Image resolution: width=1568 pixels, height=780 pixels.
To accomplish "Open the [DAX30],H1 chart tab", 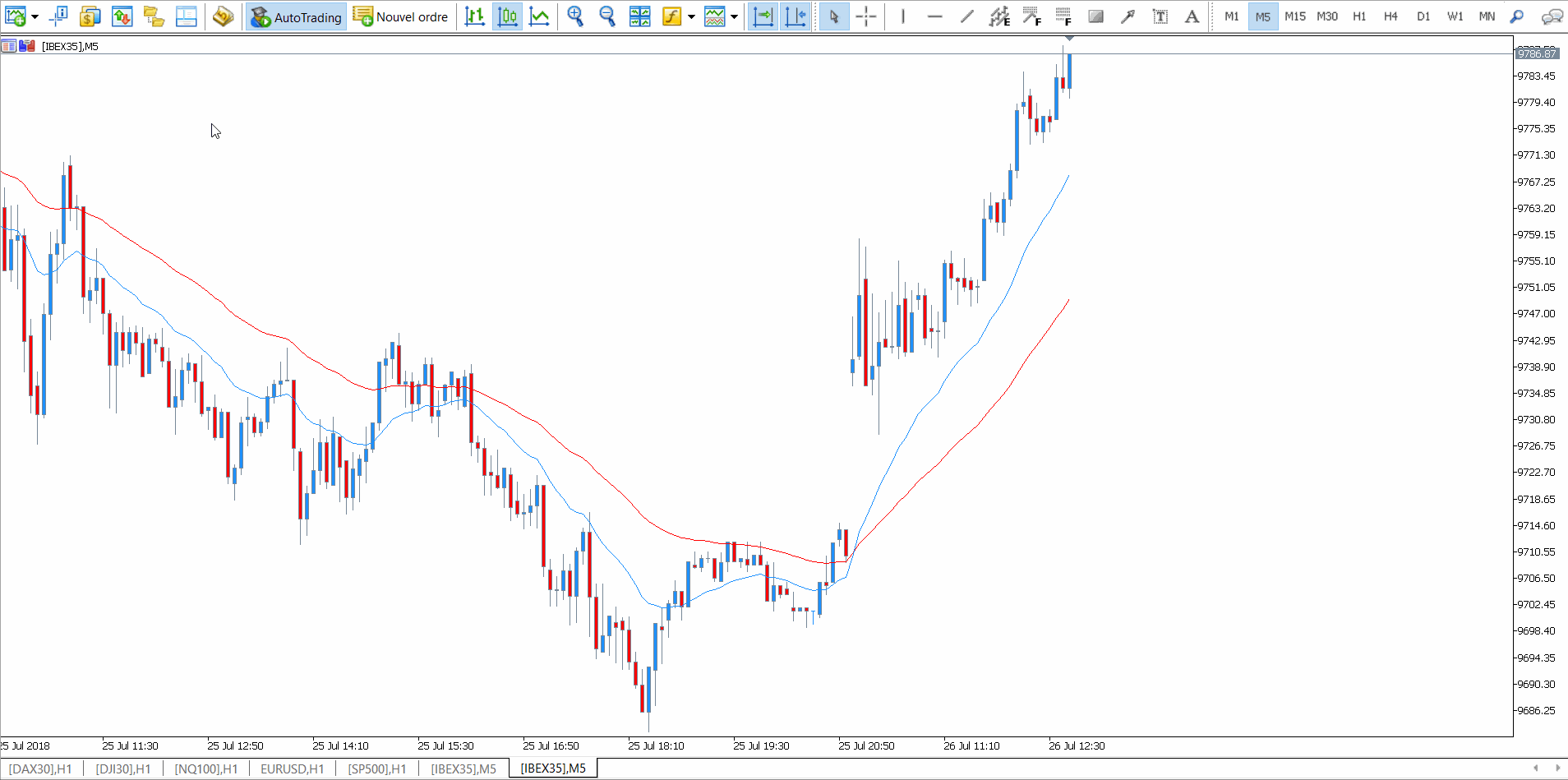I will pos(40,768).
